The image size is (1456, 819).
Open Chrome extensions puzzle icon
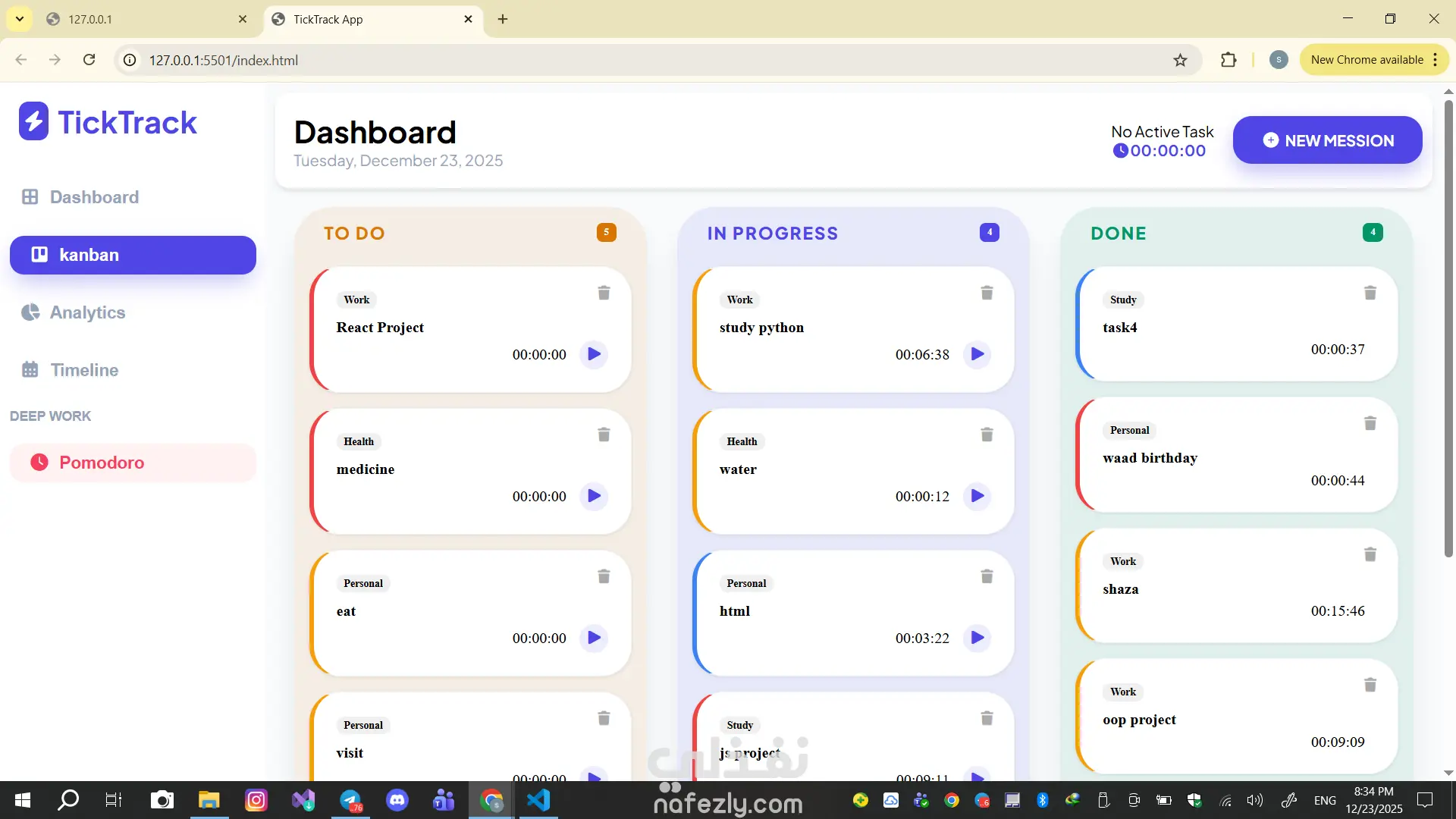point(1228,60)
